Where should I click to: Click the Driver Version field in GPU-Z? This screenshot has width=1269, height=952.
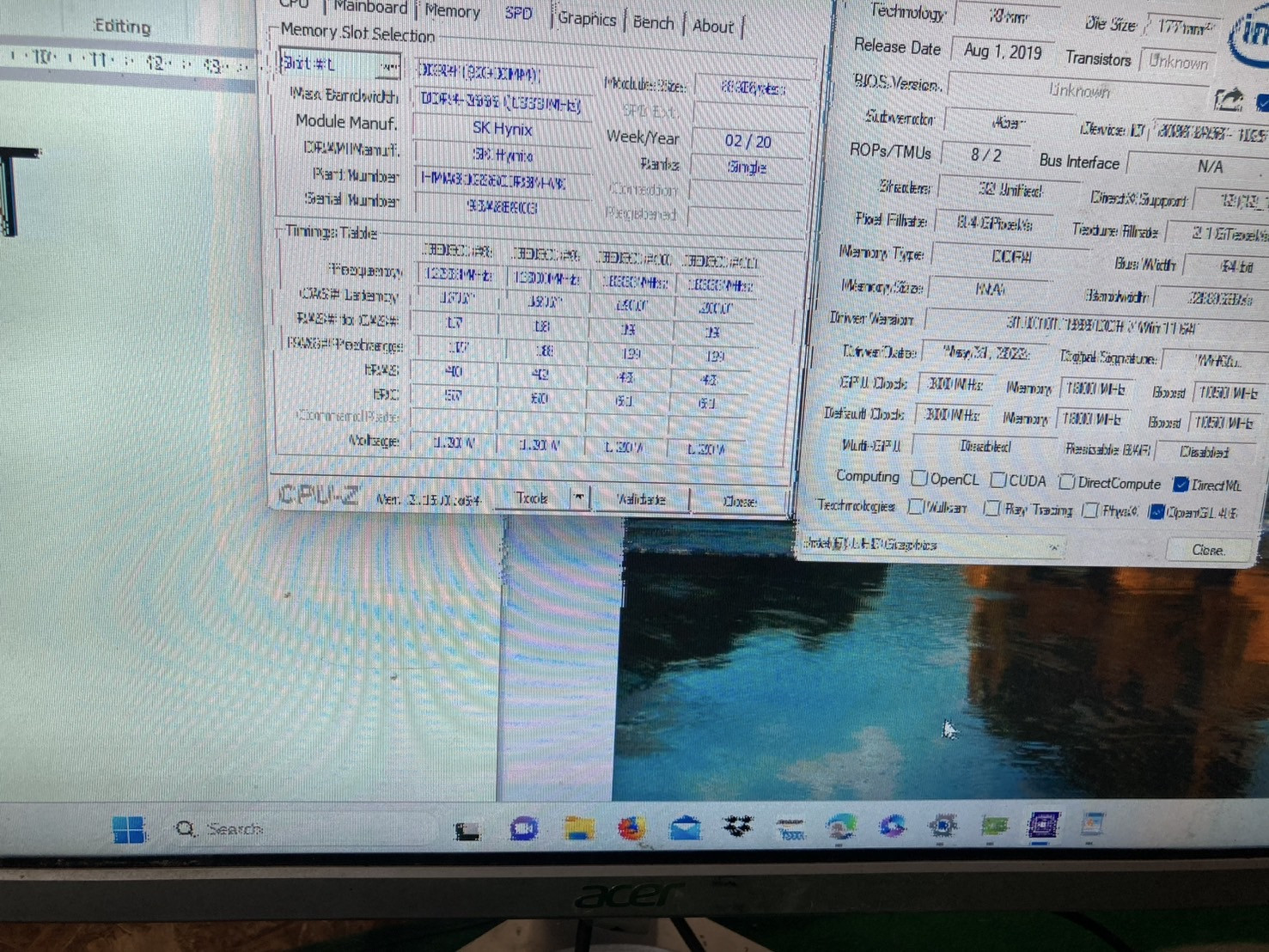pos(1095,326)
